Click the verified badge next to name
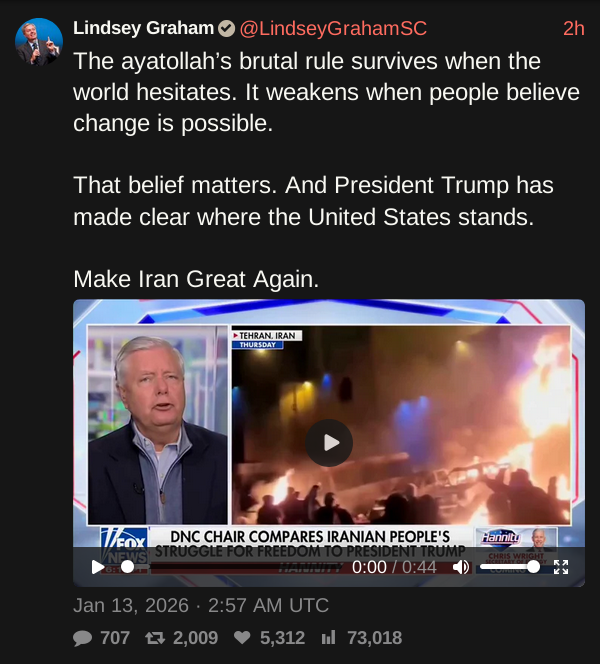The height and width of the screenshot is (664, 600). [227, 29]
